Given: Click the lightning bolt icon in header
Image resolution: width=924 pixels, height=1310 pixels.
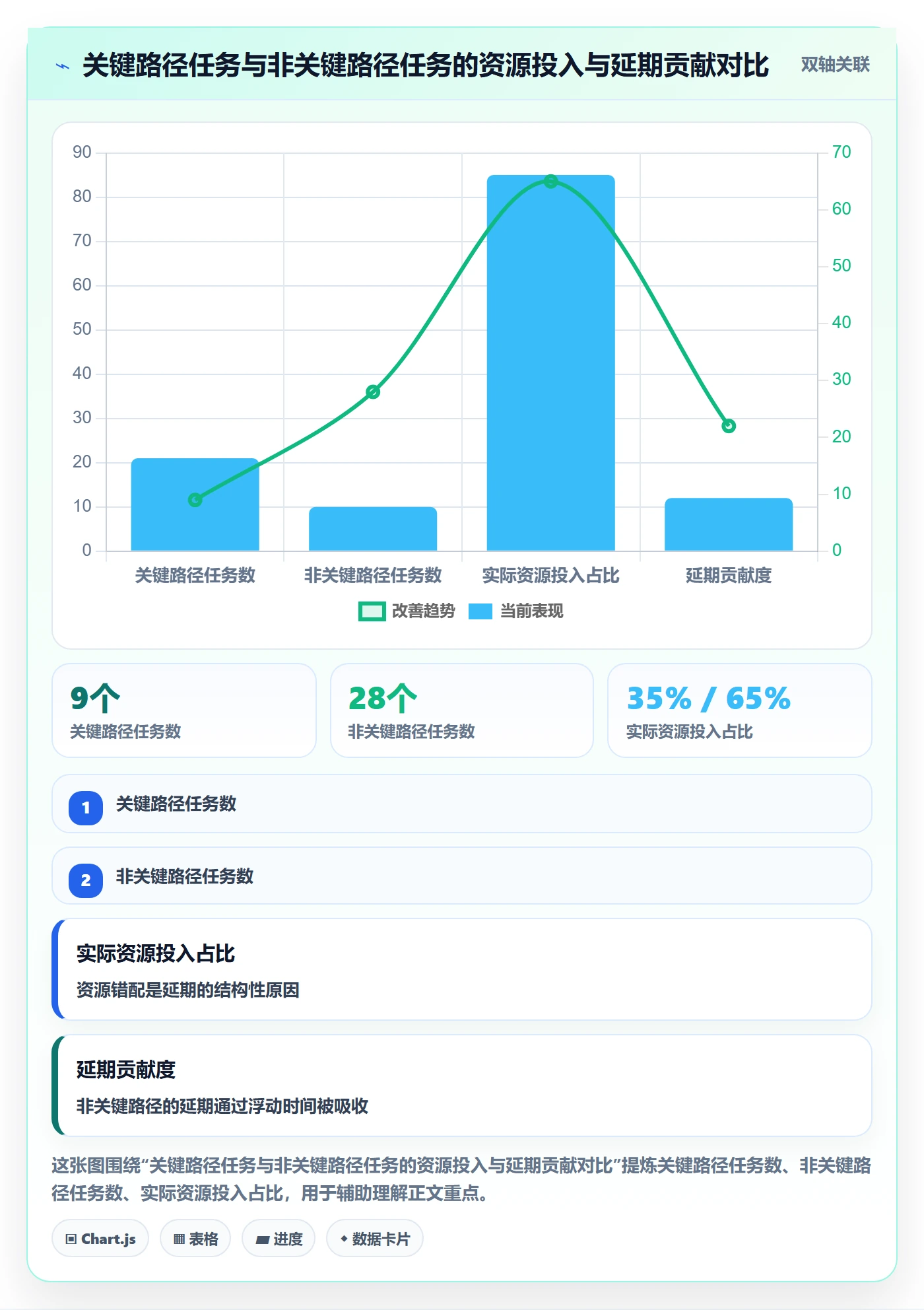Looking at the screenshot, I should click(63, 66).
